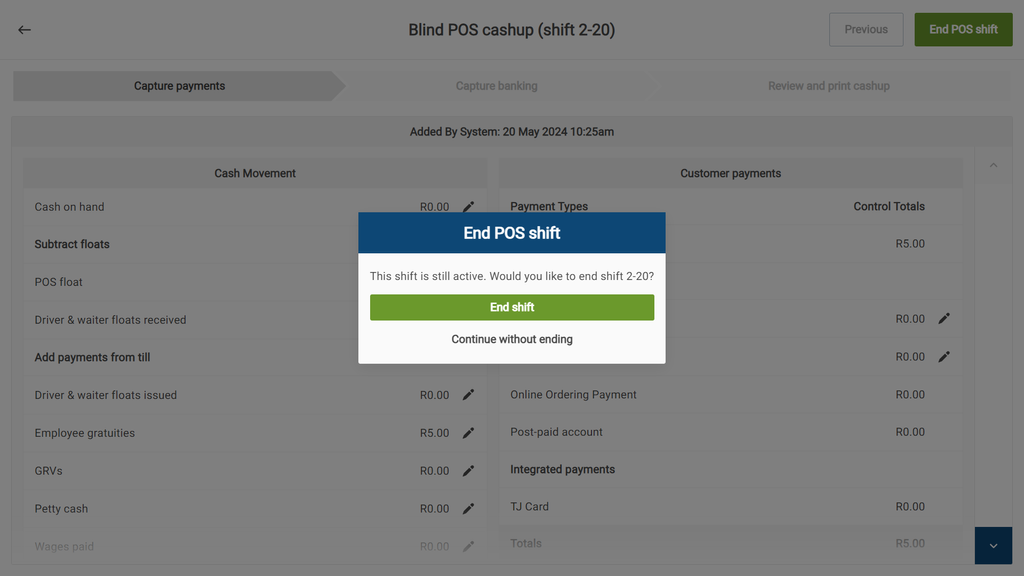This screenshot has width=1024, height=576.
Task: Click pencil directly above Online Ordering Payment amount
Action: [x=943, y=357]
